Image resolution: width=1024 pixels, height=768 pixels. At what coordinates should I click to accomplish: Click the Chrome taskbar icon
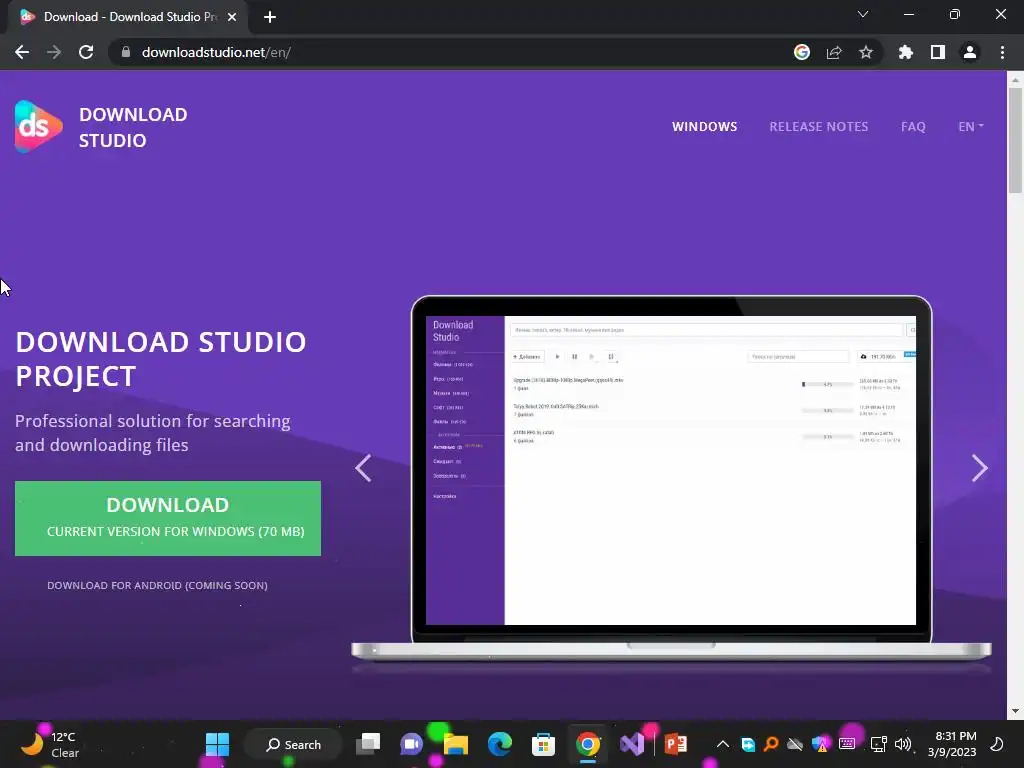coord(588,744)
